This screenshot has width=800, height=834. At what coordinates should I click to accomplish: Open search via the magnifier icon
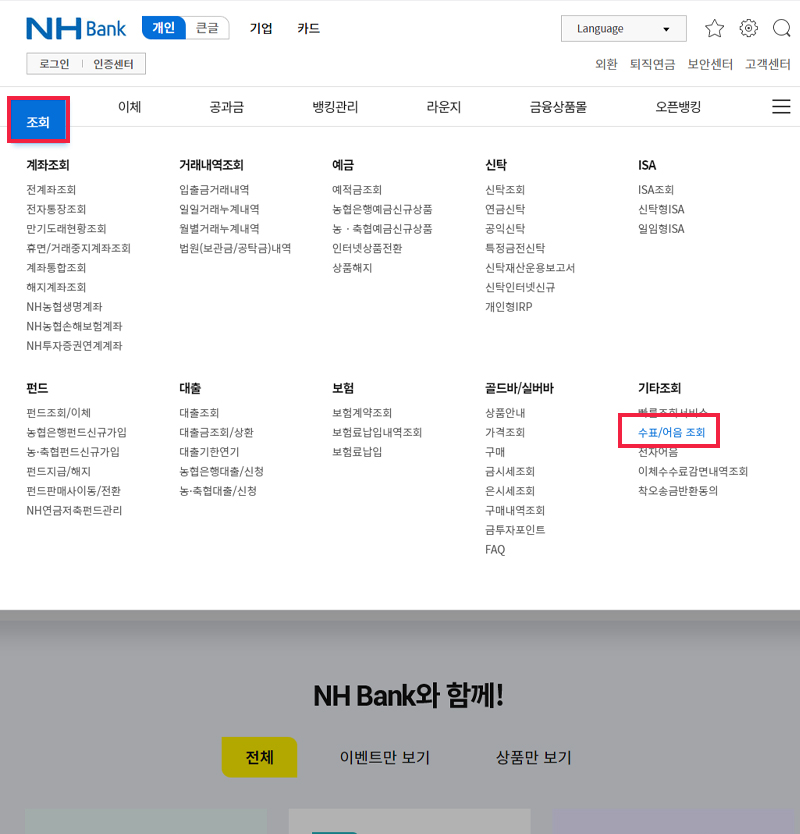tap(781, 28)
